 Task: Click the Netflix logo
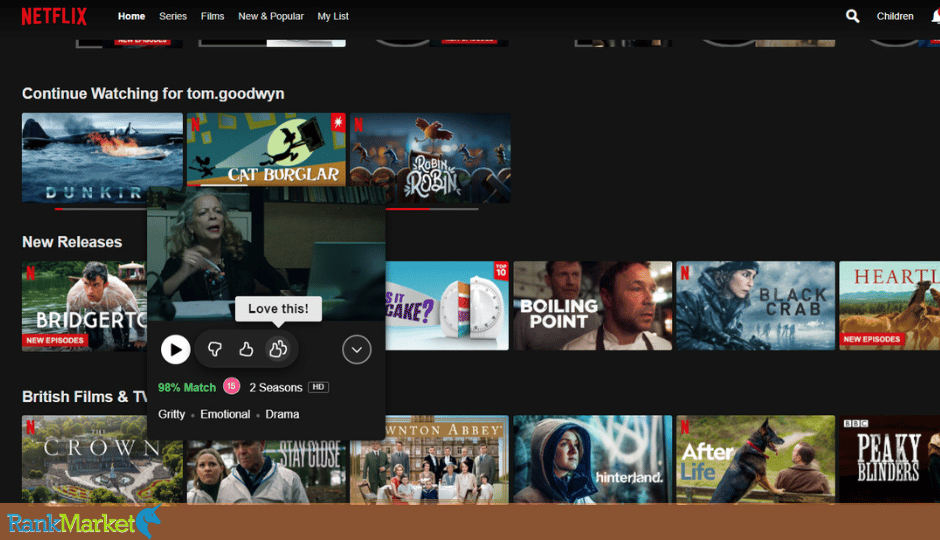pos(54,16)
